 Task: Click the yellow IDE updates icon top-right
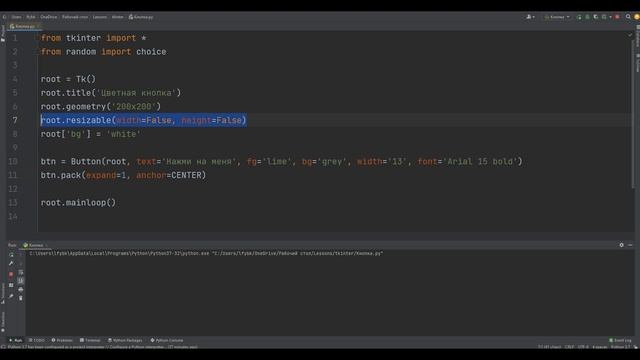637,17
